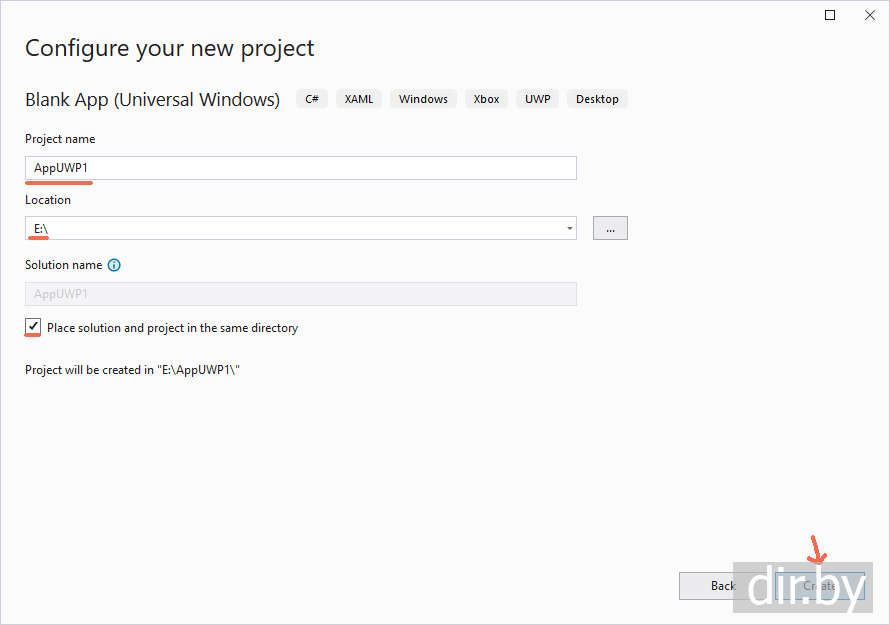Click the Solution name info icon
This screenshot has height=625, width=890.
pos(114,265)
